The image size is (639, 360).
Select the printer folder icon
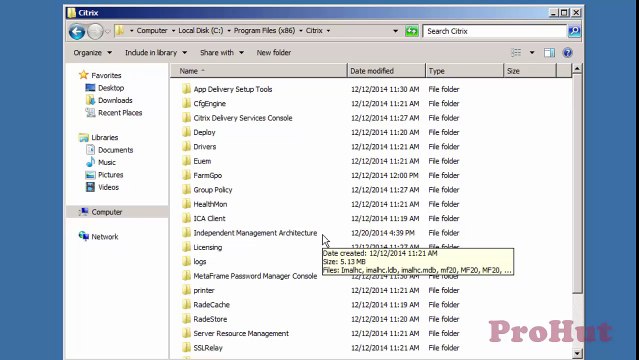(x=186, y=290)
